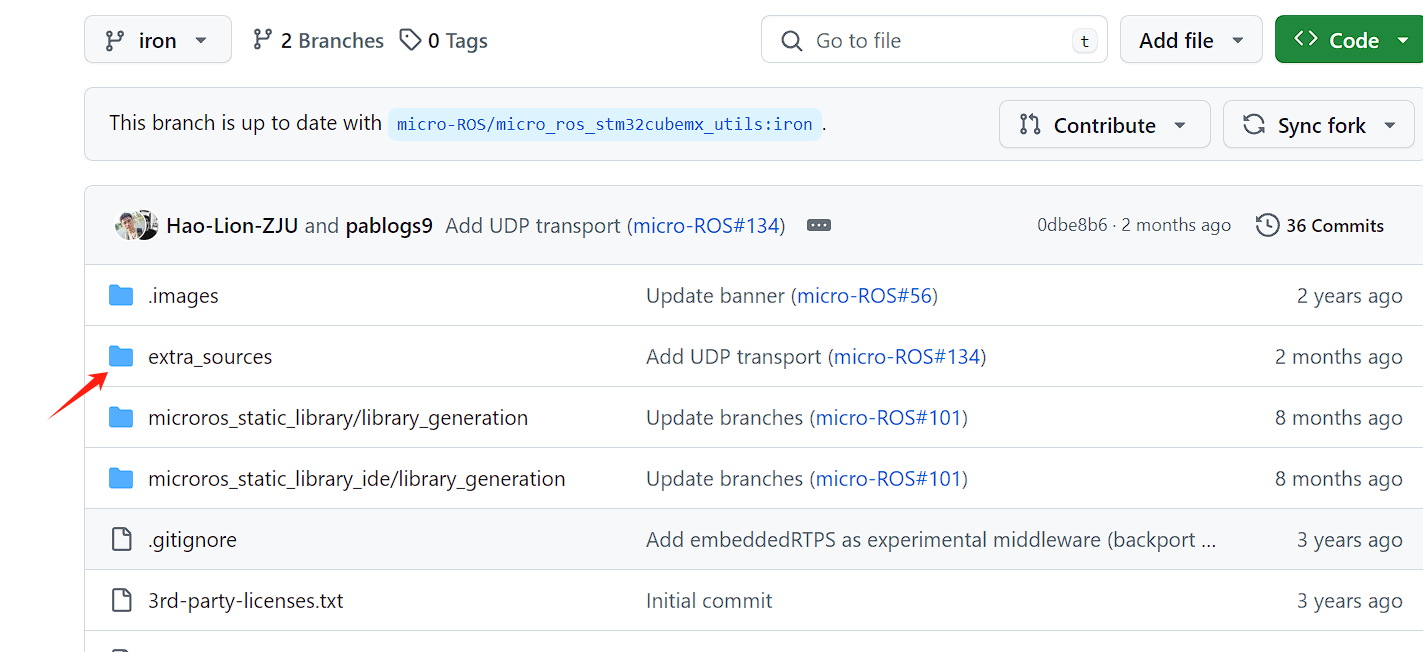Click the .images folder icon
The height and width of the screenshot is (652, 1423).
click(x=121, y=295)
